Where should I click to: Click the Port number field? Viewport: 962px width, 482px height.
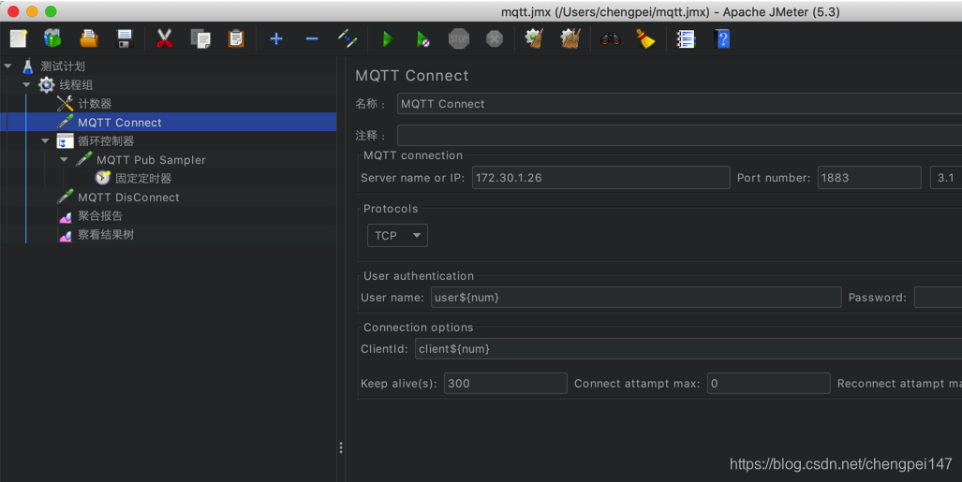click(869, 177)
